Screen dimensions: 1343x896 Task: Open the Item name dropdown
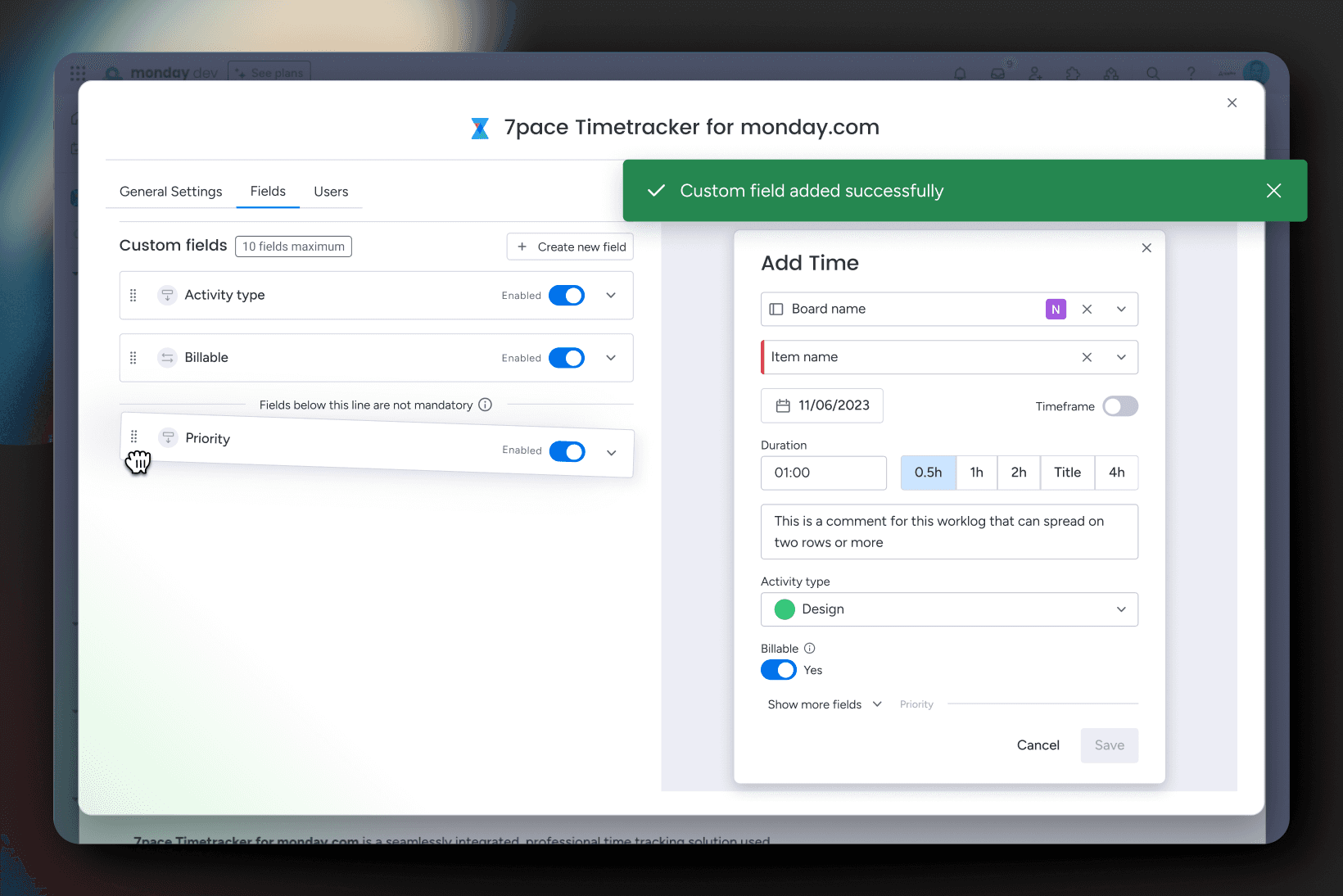pyautogui.click(x=1121, y=357)
